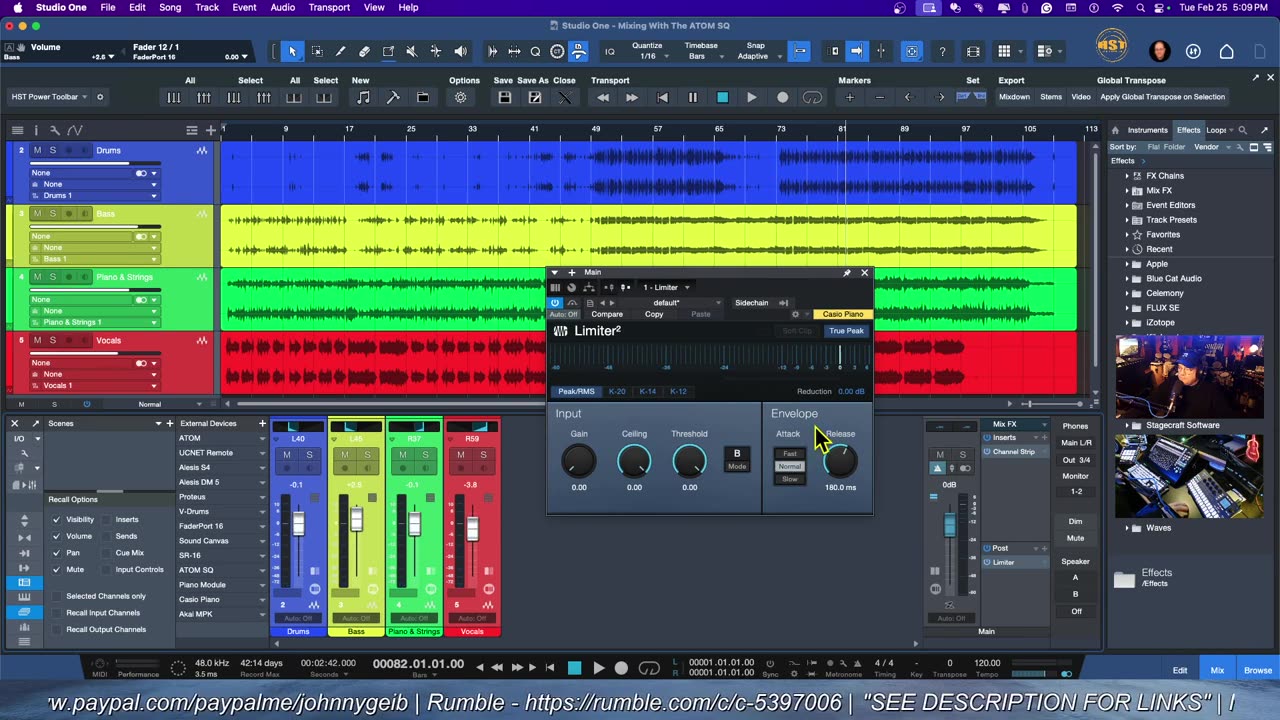
Task: Add a marker with plus icon
Action: pos(850,97)
